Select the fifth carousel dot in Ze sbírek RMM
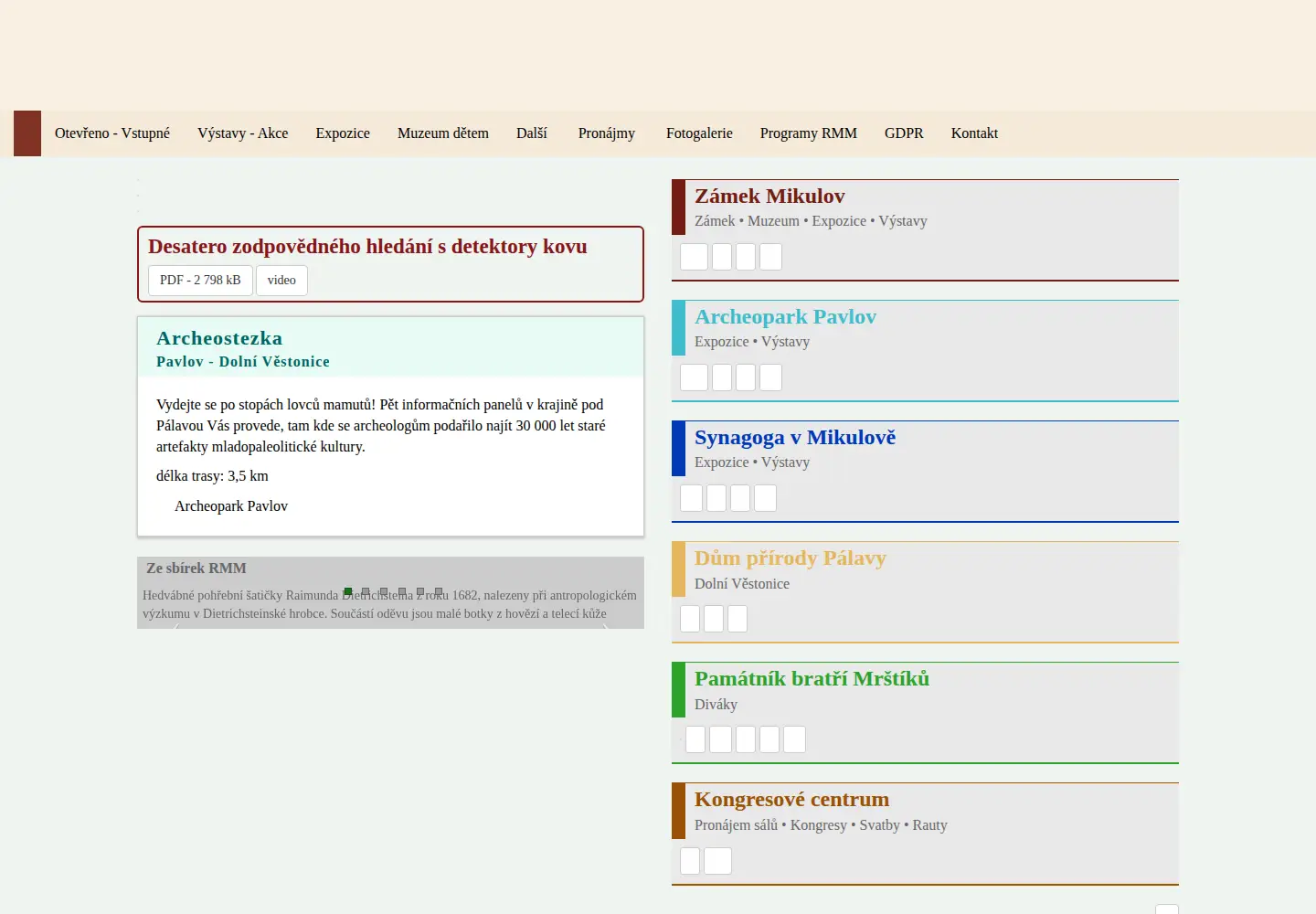Image resolution: width=1316 pixels, height=914 pixels. (420, 591)
